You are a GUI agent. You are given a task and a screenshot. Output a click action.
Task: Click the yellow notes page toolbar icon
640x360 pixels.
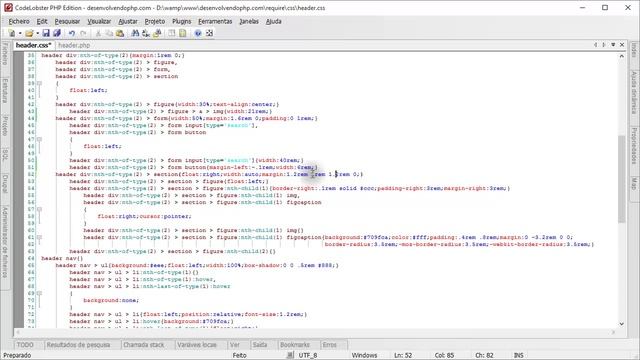182,33
